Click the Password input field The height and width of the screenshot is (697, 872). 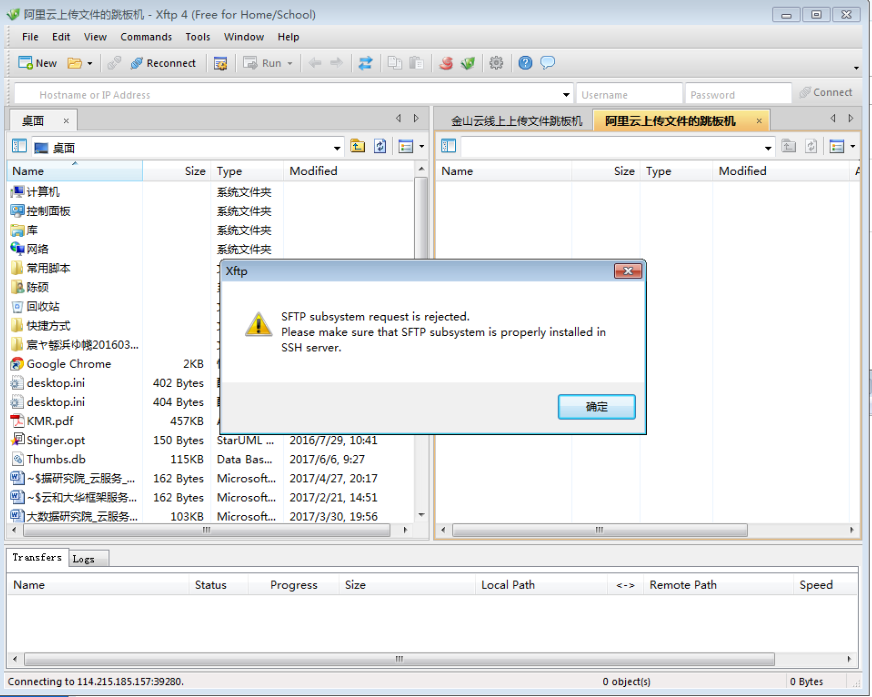click(738, 95)
